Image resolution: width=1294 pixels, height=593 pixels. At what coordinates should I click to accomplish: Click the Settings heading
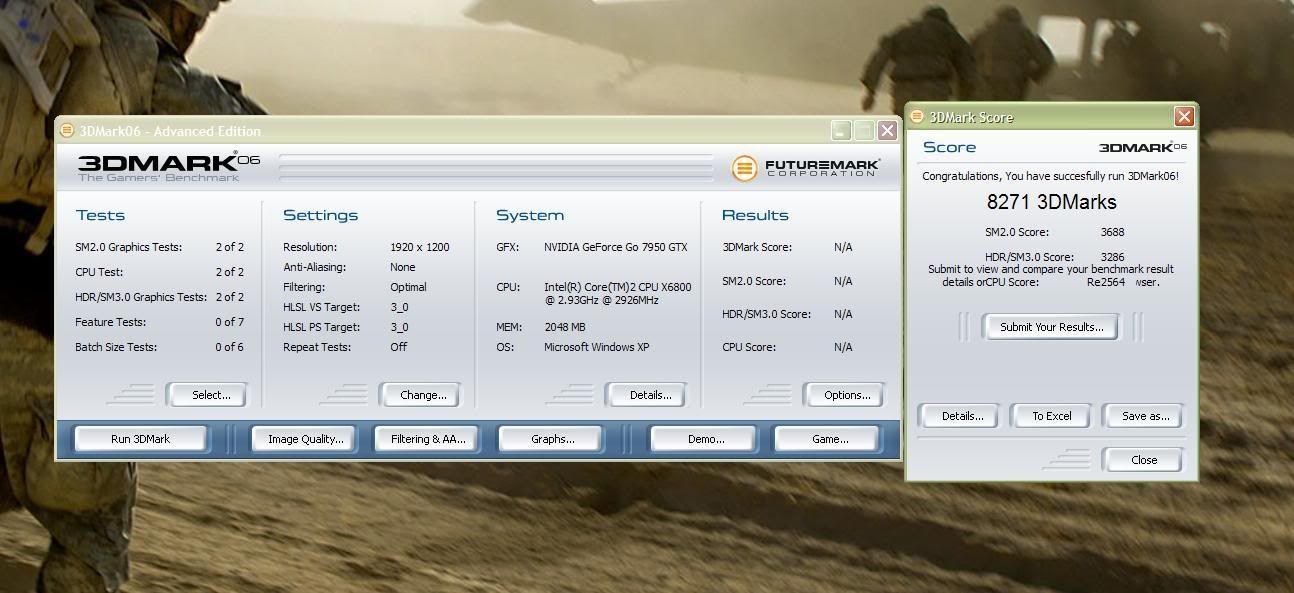(320, 215)
